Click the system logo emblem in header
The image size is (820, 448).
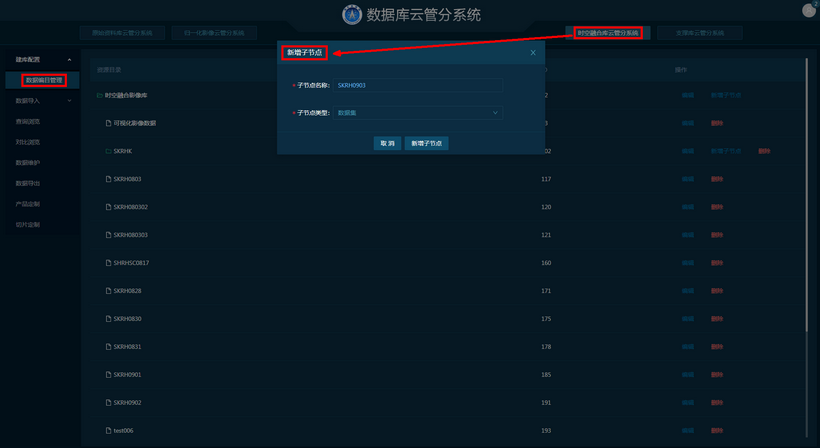[x=352, y=15]
